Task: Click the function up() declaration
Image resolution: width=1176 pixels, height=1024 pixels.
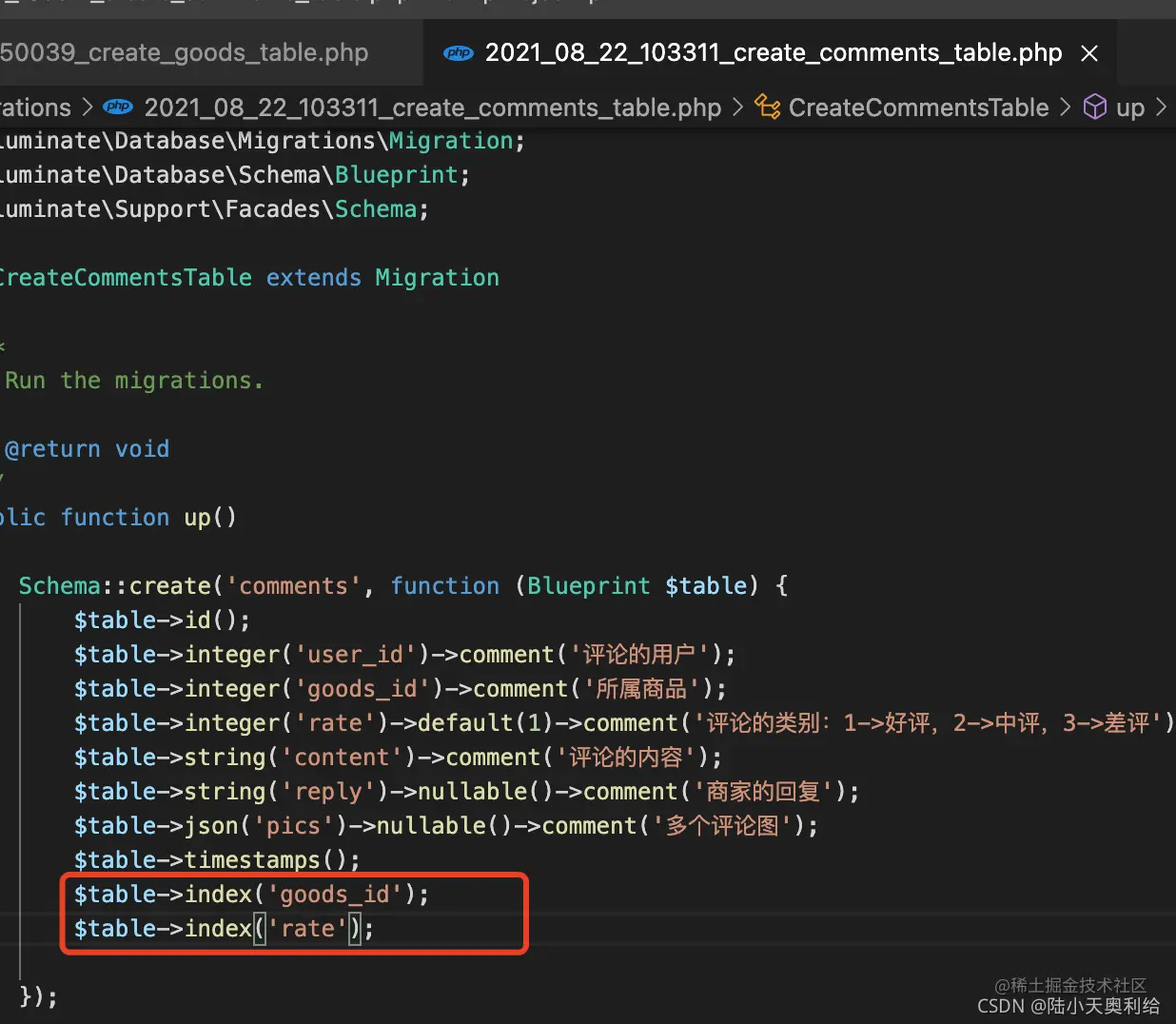Action: point(148,518)
